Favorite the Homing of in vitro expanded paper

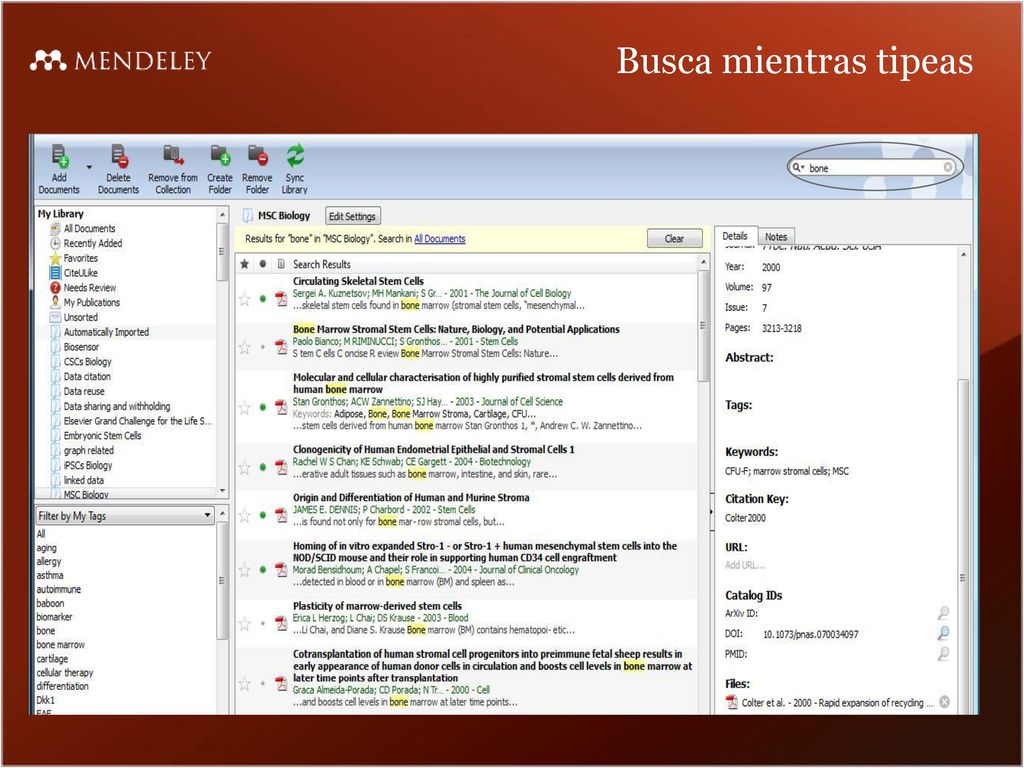pyautogui.click(x=244, y=570)
